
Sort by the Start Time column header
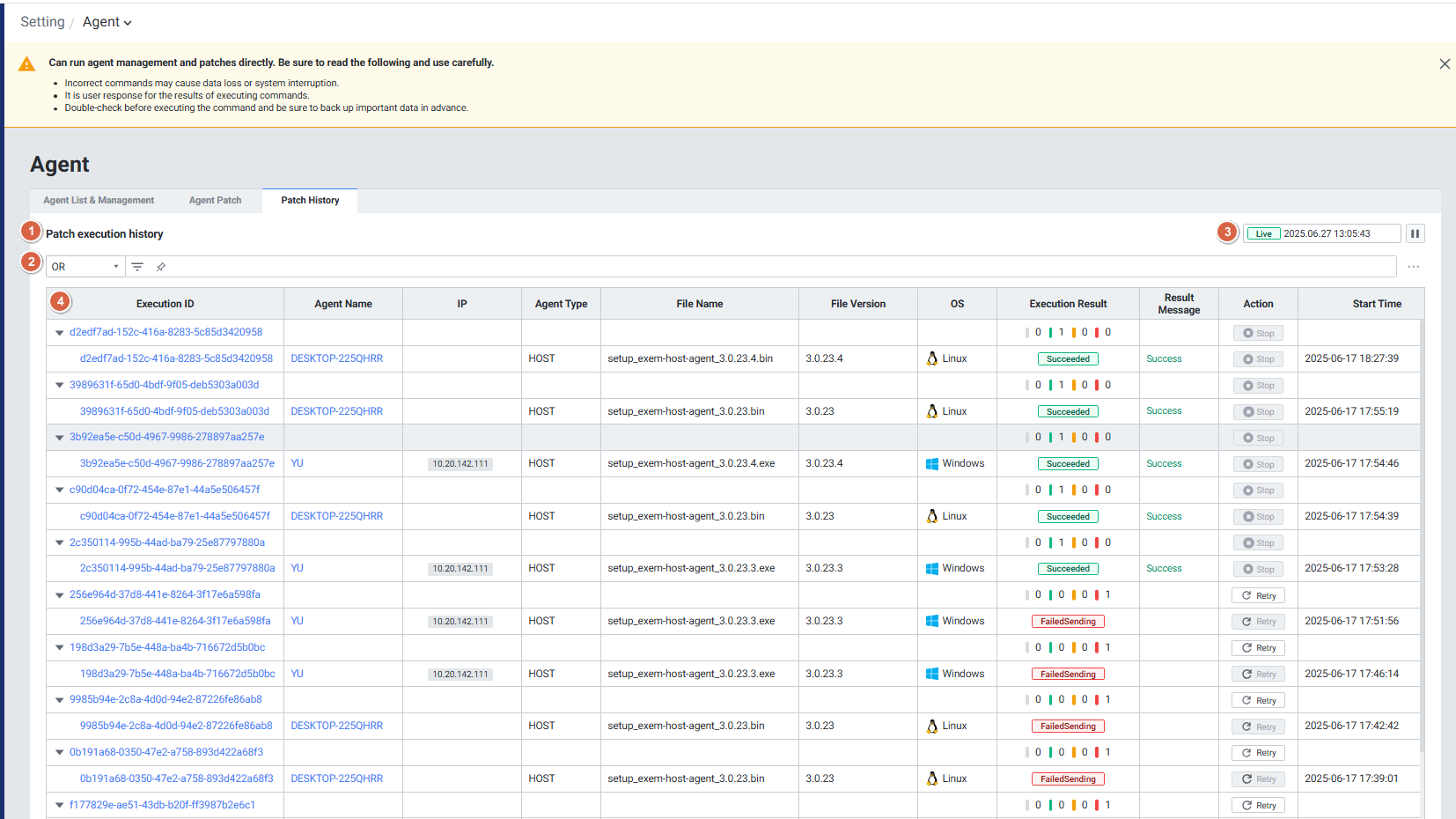pyautogui.click(x=1376, y=304)
